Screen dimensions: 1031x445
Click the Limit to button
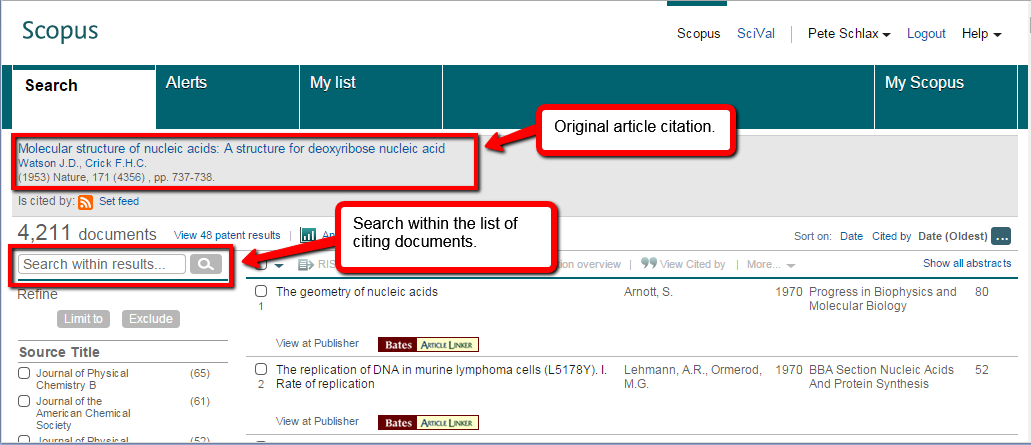pyautogui.click(x=84, y=319)
